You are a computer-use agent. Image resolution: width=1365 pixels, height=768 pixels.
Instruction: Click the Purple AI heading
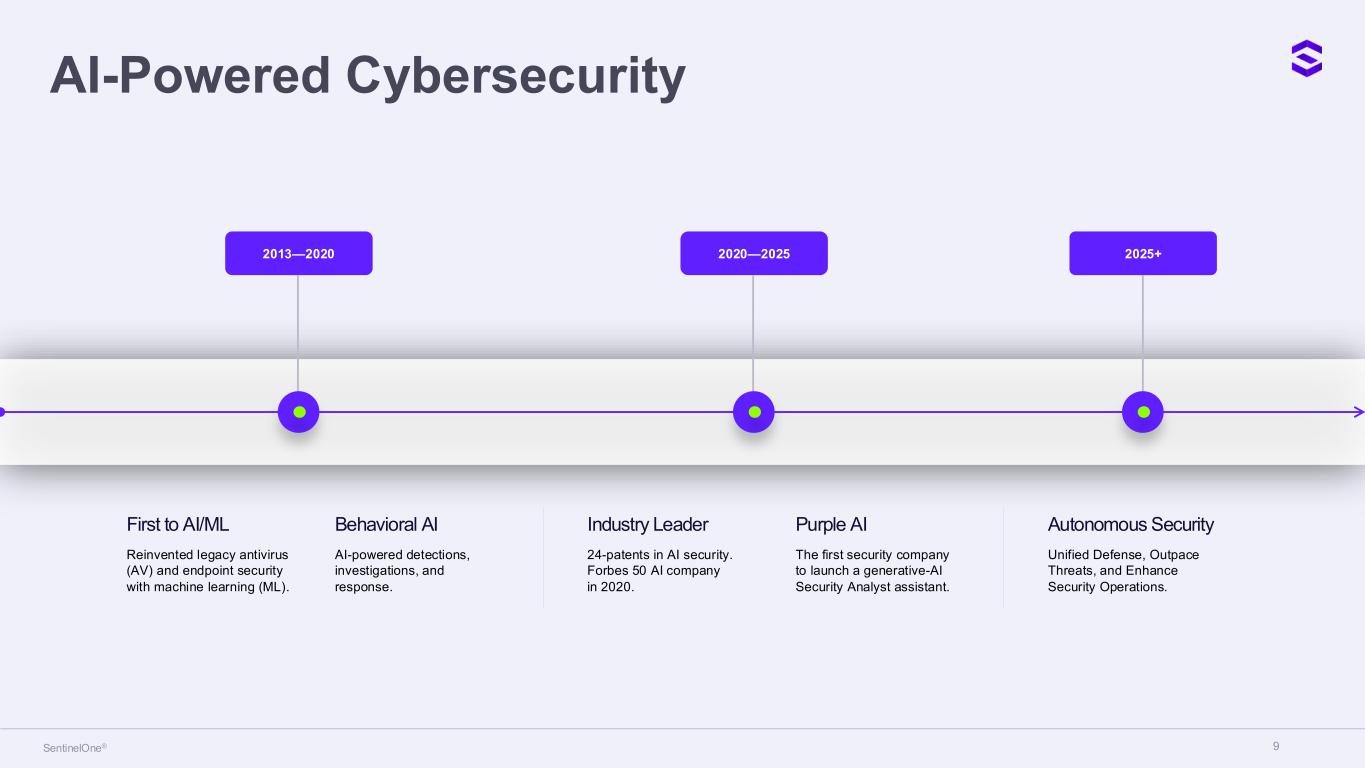[x=831, y=524]
